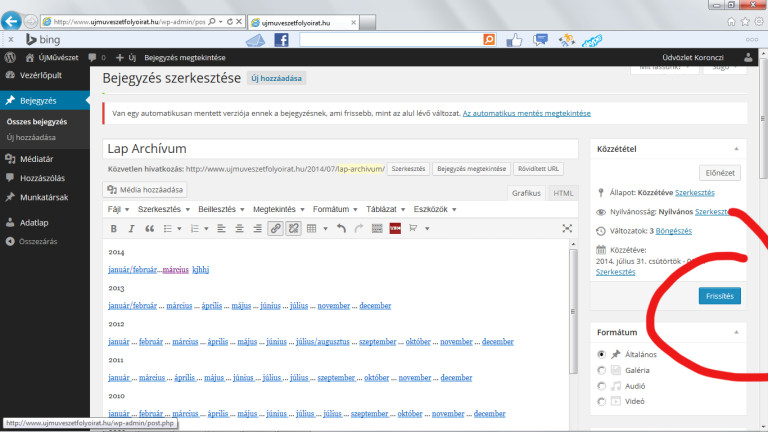Remove link with the unlink icon

pyautogui.click(x=294, y=229)
